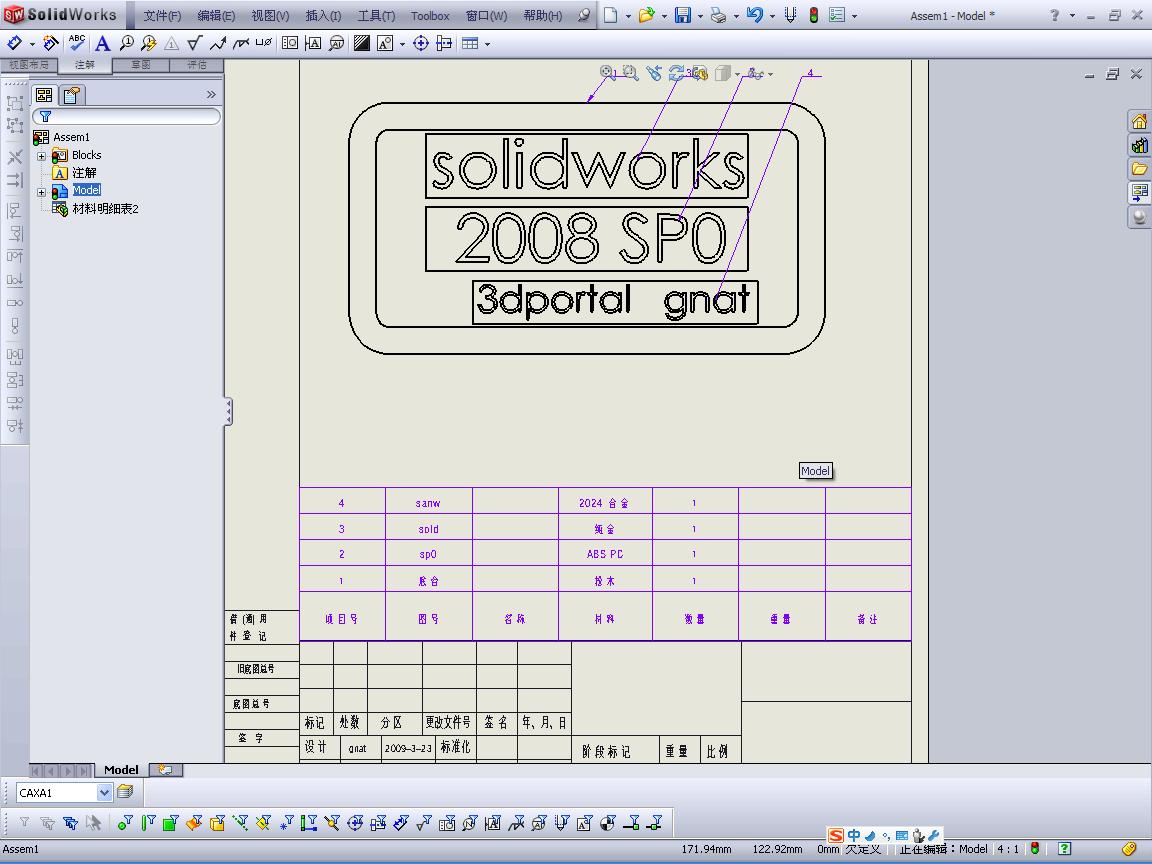Click the Tables tool icon
The image size is (1152, 864).
click(470, 43)
